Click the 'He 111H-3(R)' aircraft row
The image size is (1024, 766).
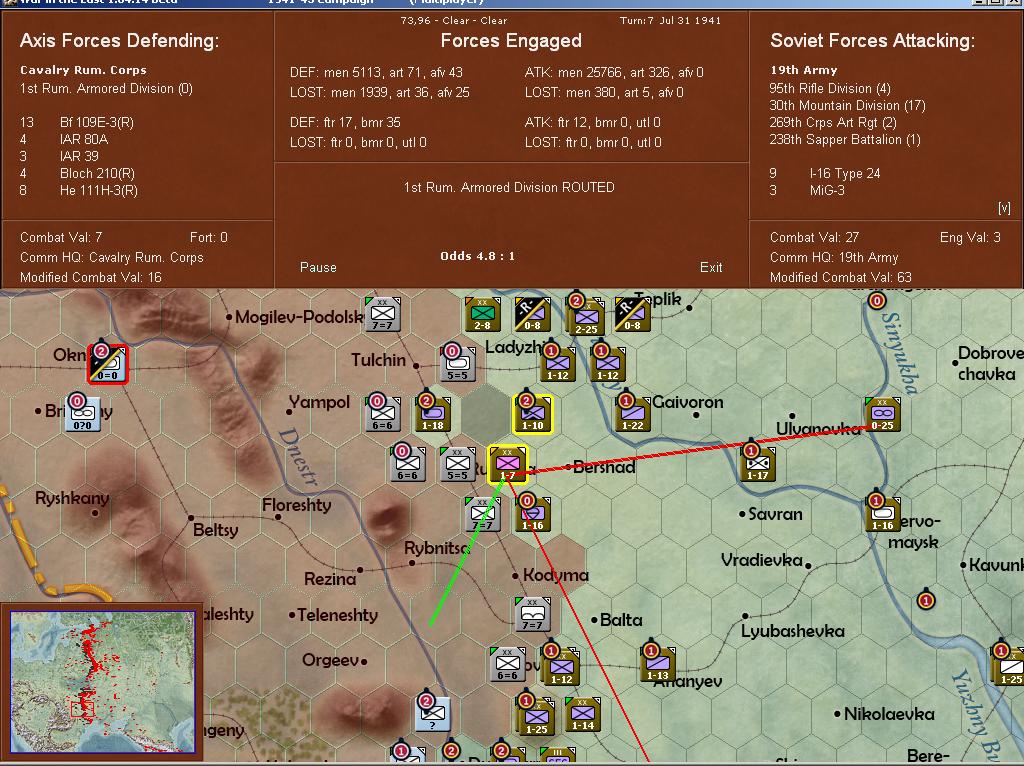click(79, 191)
